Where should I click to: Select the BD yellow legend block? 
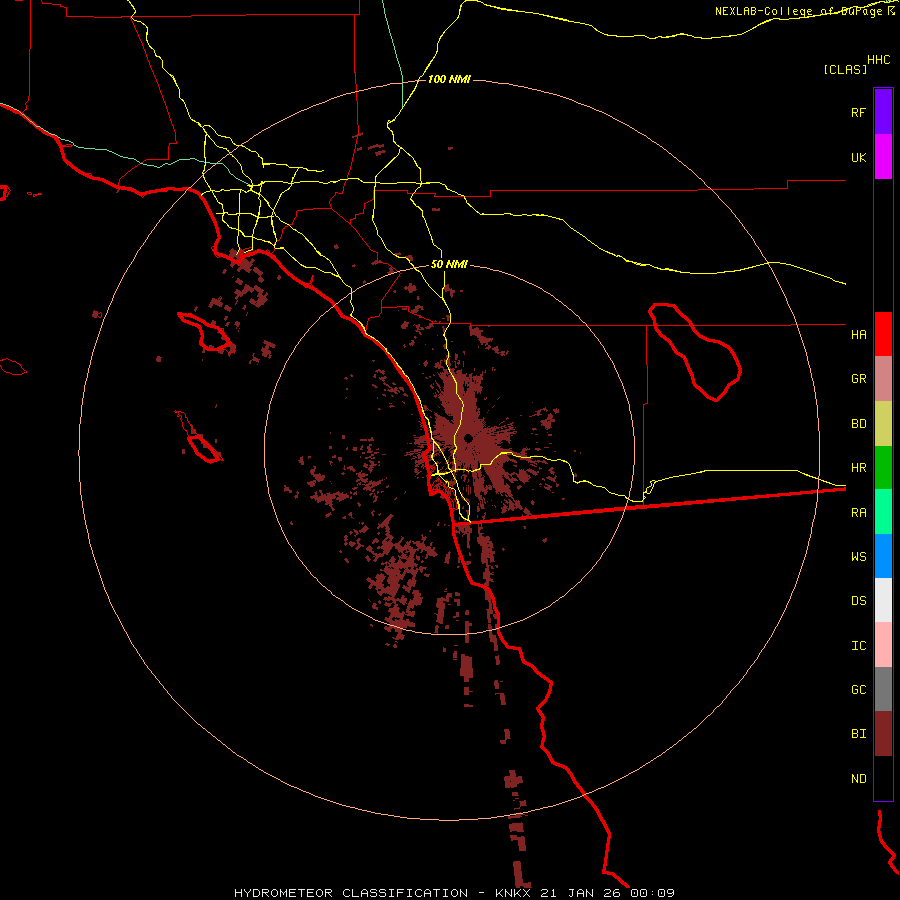coord(883,424)
